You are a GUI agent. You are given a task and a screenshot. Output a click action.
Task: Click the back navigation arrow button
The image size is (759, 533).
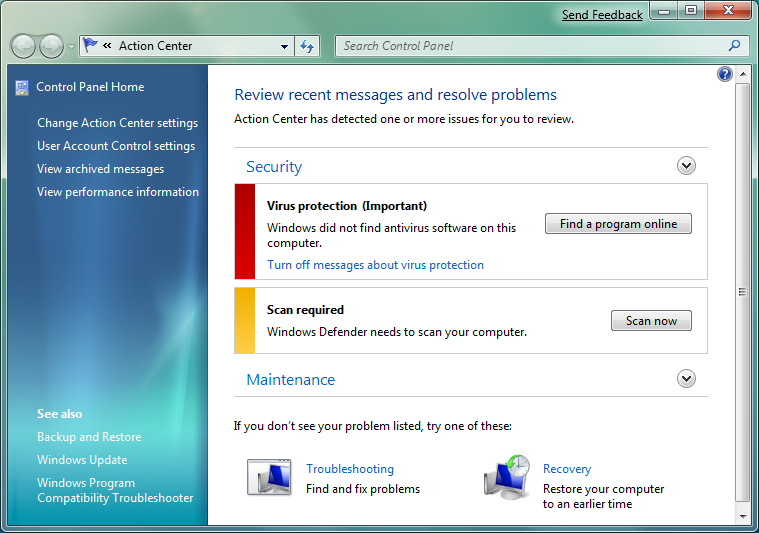[23, 46]
